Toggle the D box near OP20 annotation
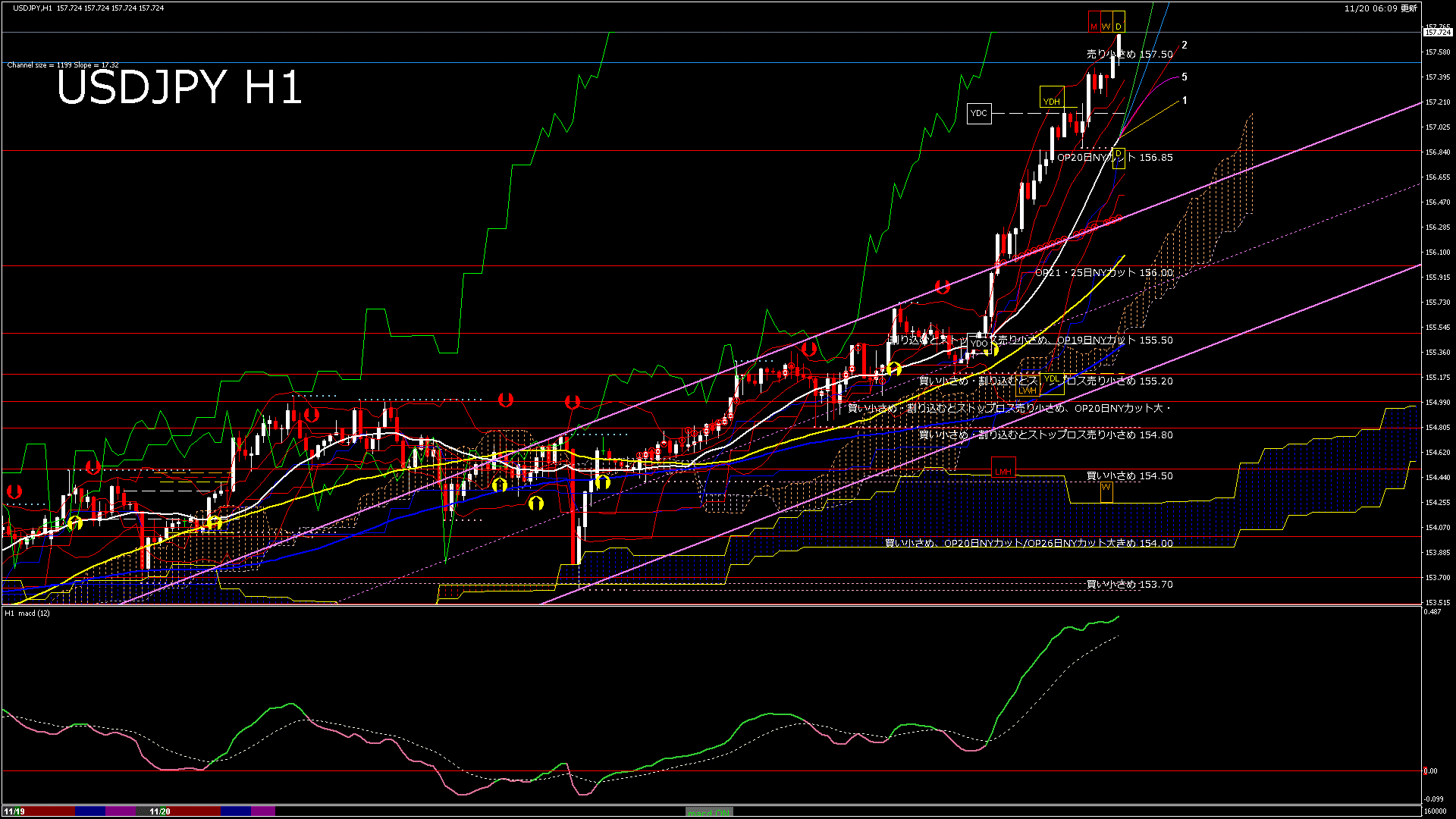 tap(1118, 153)
